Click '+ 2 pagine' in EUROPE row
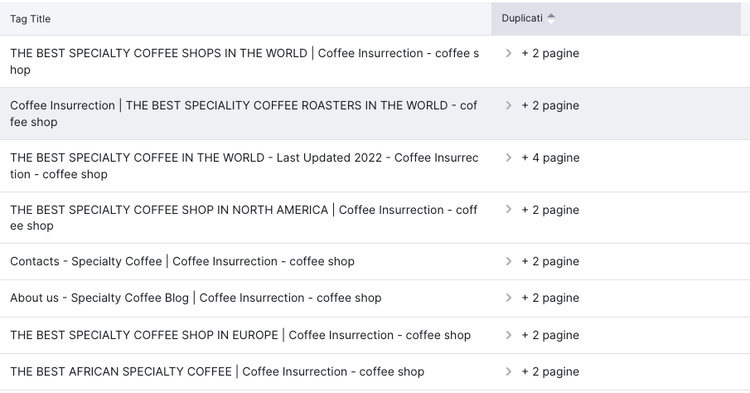750x393 pixels. tap(550, 335)
